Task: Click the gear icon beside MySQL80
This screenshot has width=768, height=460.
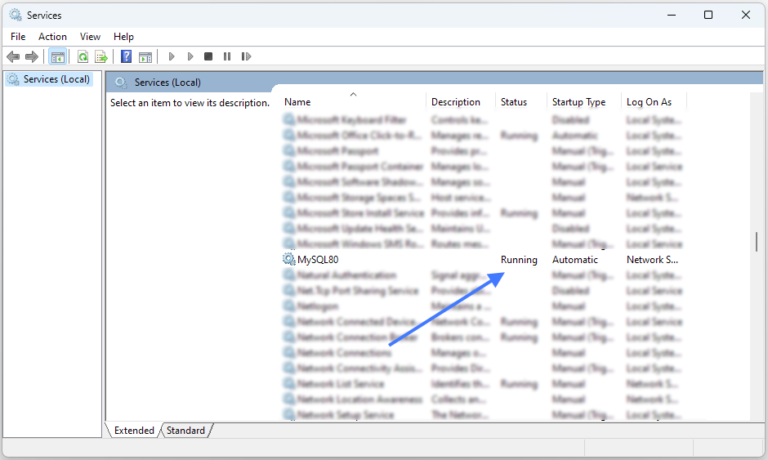Action: pos(289,259)
